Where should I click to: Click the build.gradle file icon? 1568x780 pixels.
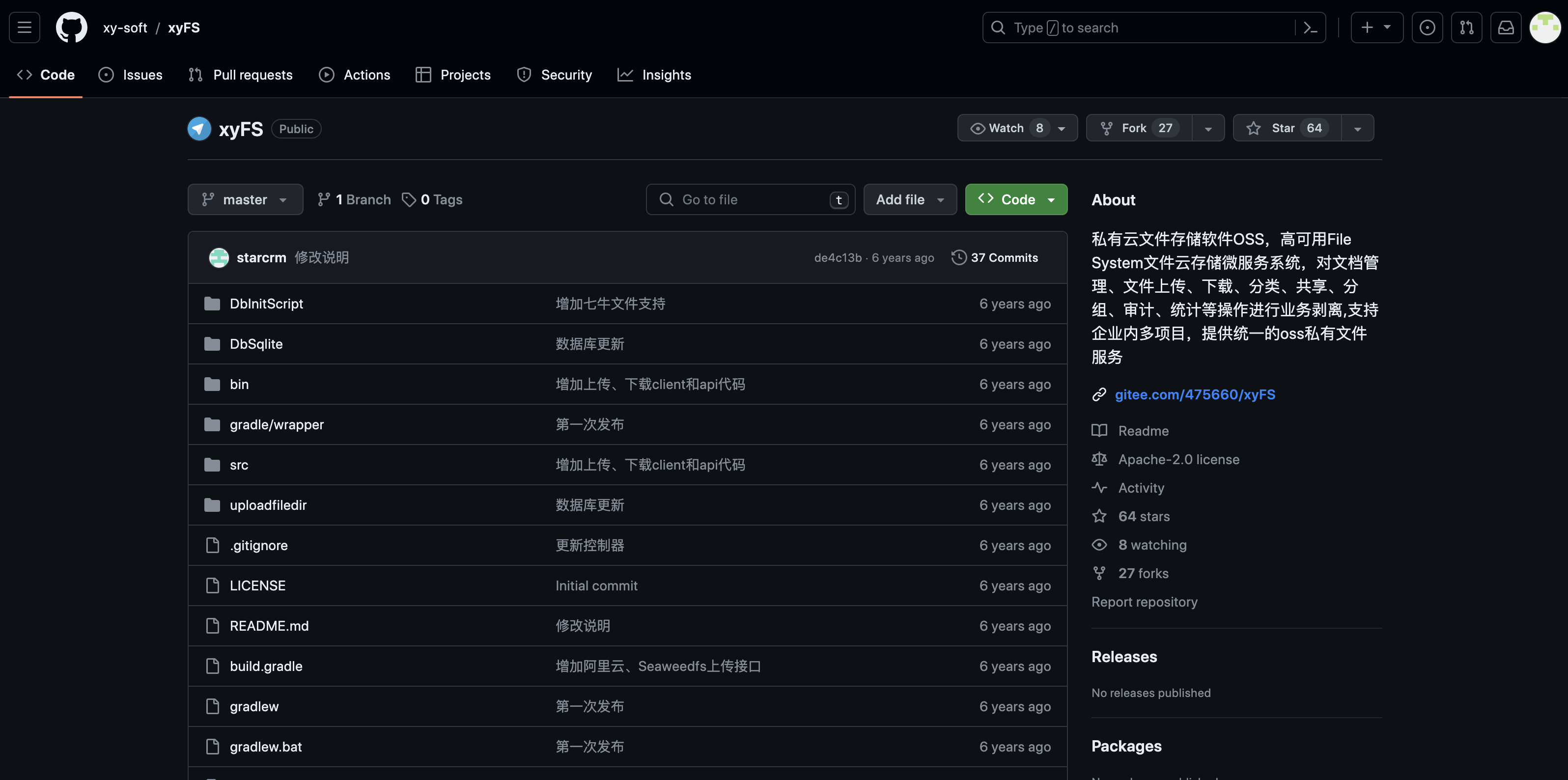212,666
